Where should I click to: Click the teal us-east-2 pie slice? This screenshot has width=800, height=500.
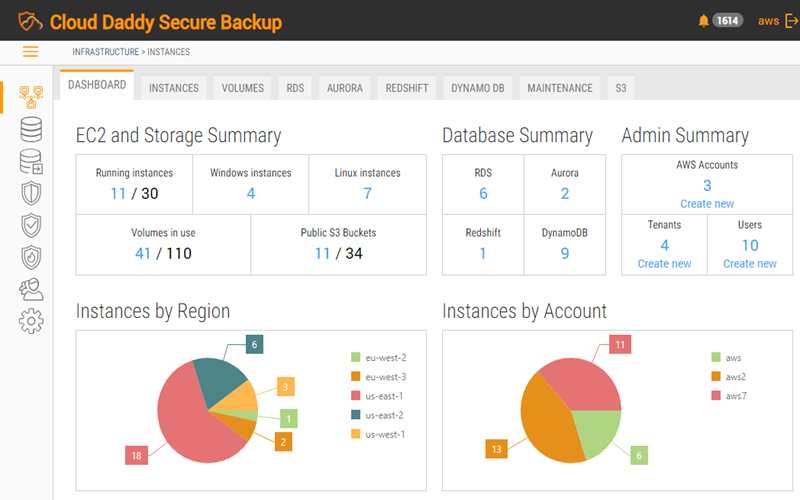coord(217,379)
